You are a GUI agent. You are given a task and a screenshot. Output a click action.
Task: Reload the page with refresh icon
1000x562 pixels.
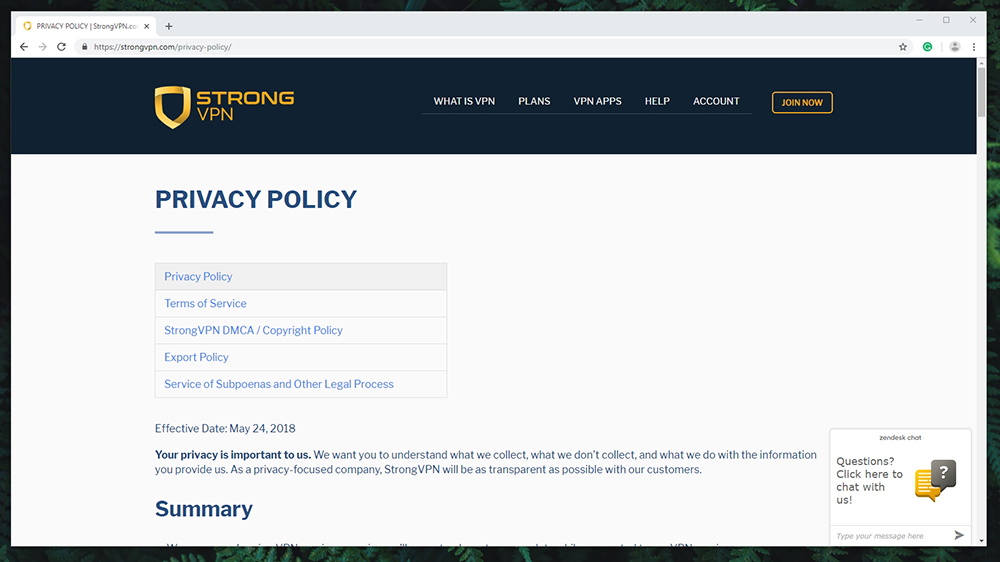[61, 47]
